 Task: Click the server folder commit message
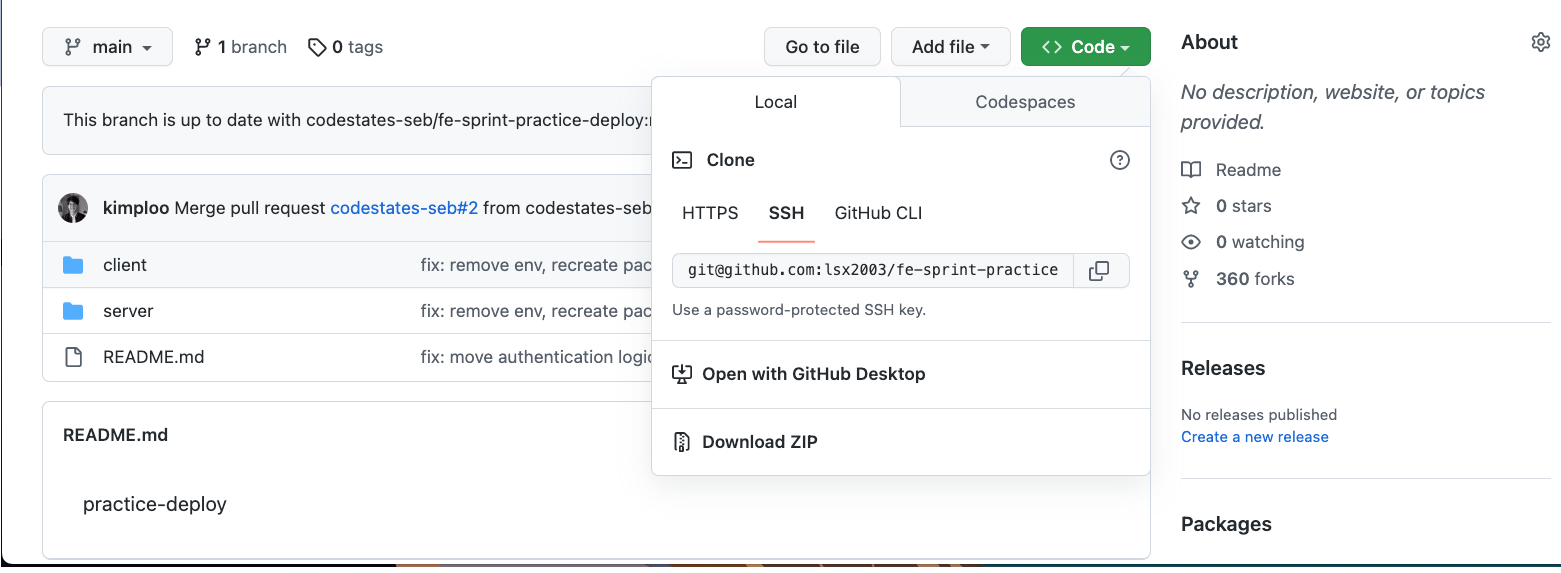coord(536,311)
